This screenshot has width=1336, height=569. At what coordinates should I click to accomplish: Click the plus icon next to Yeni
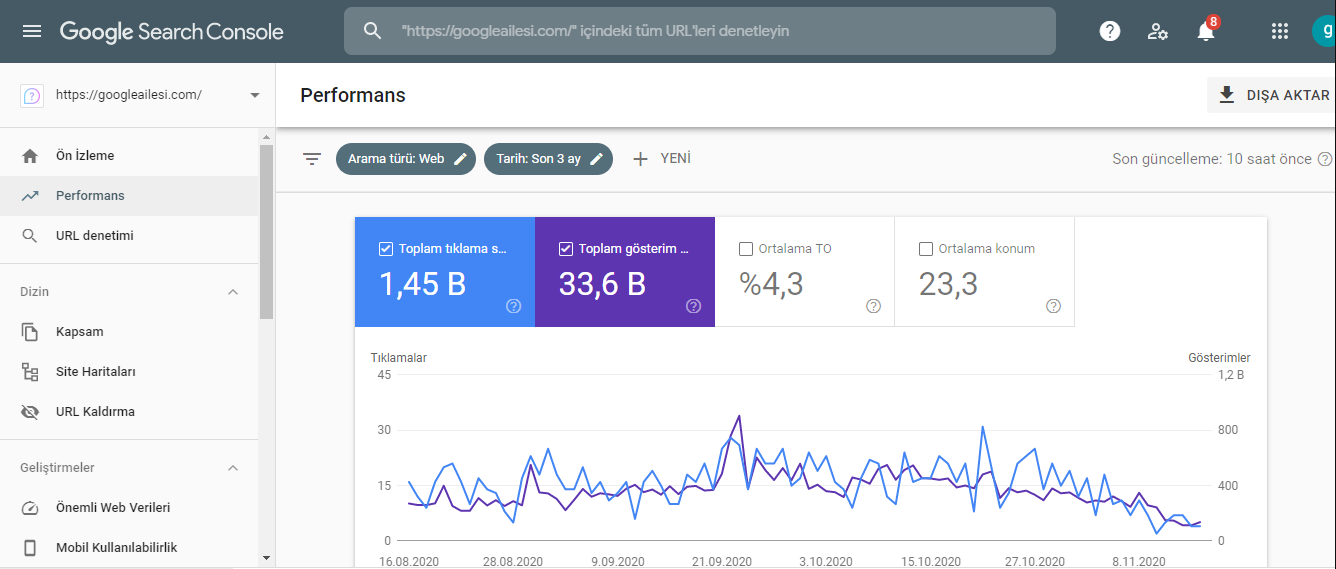click(641, 159)
